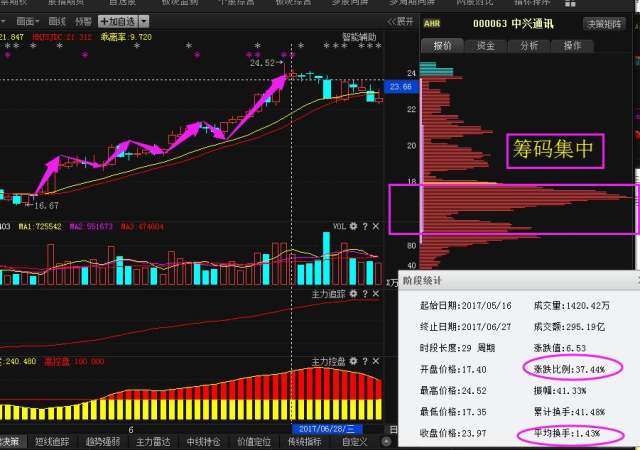Viewport: 640px width, 450px height.
Task: Click the 加自选 add-to-watchlist button
Action: (x=117, y=21)
